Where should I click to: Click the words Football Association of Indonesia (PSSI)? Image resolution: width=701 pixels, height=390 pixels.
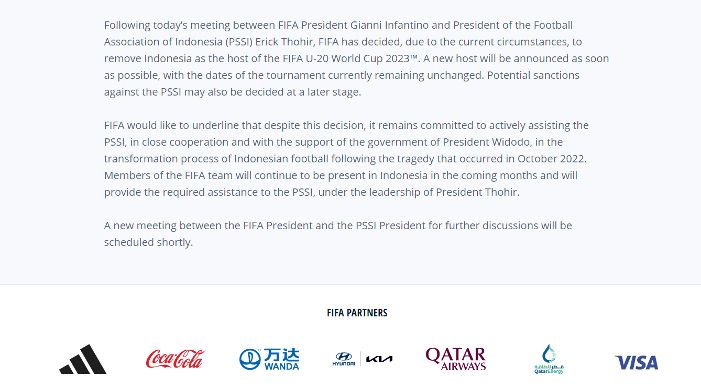(338, 34)
